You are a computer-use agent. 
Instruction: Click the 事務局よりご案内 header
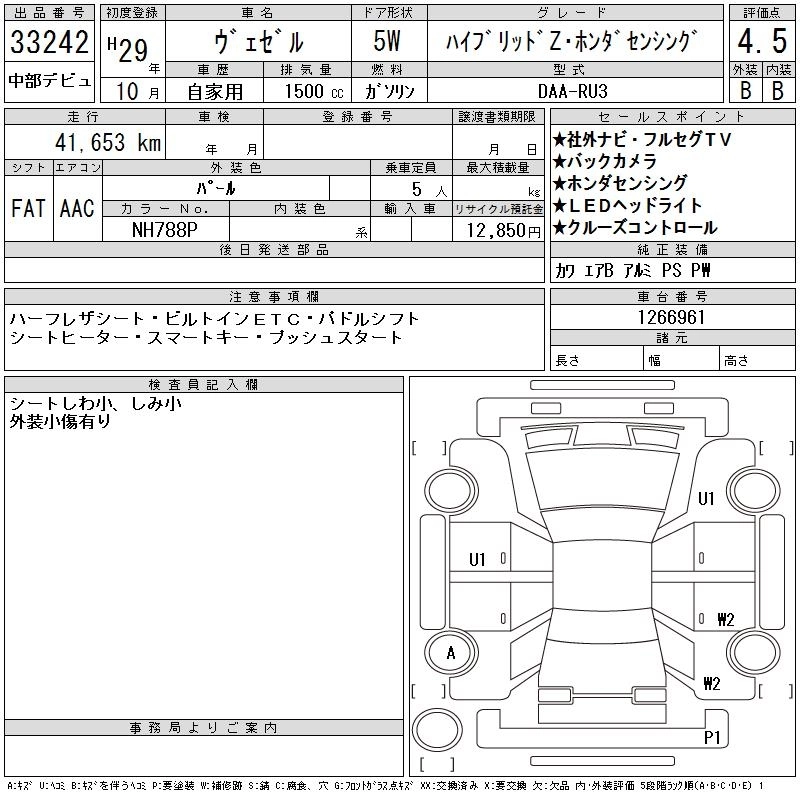[203, 727]
